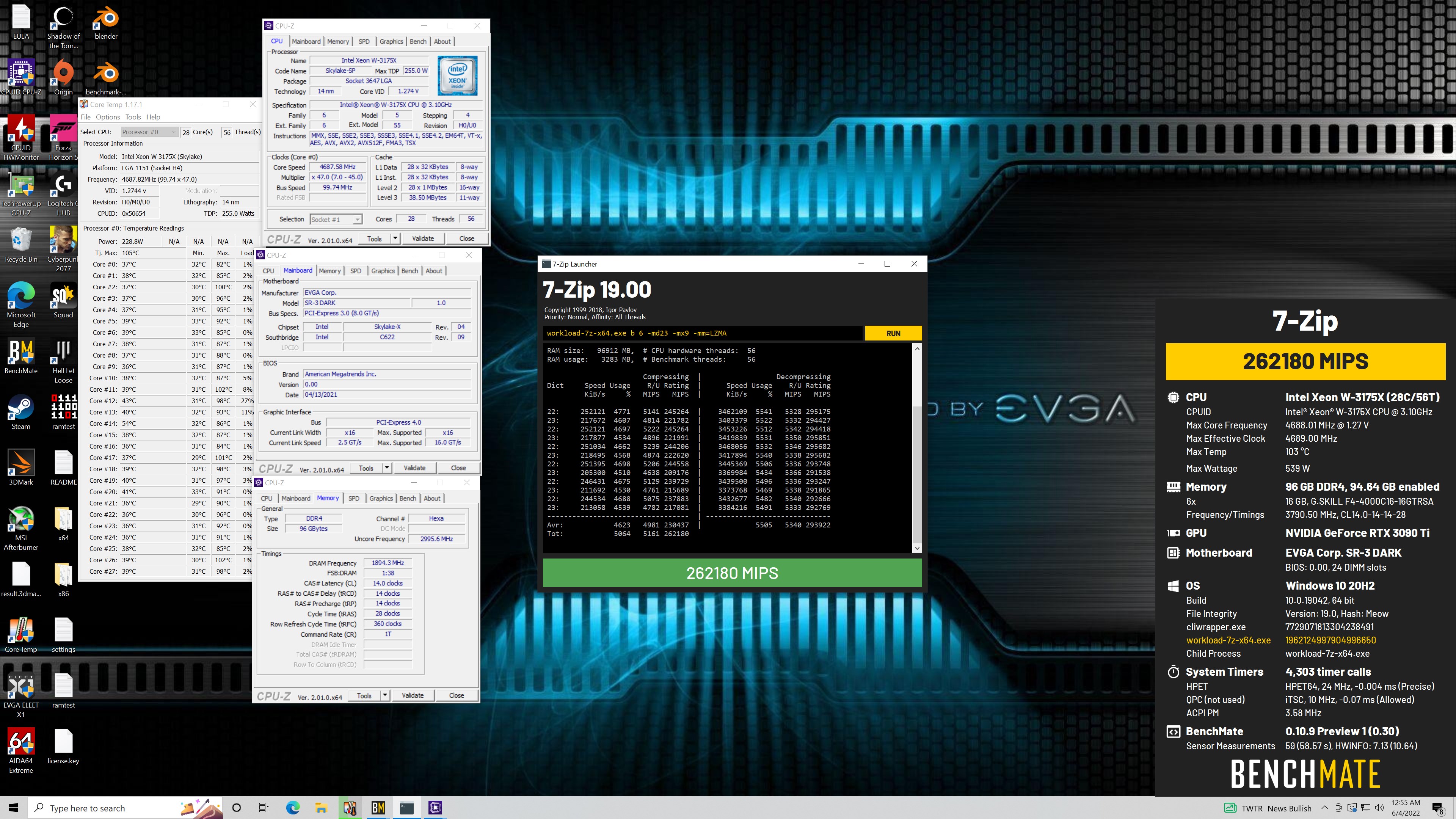Launch Cyberpunk 2077 desktop shortcut
1456x819 pixels.
[x=63, y=249]
